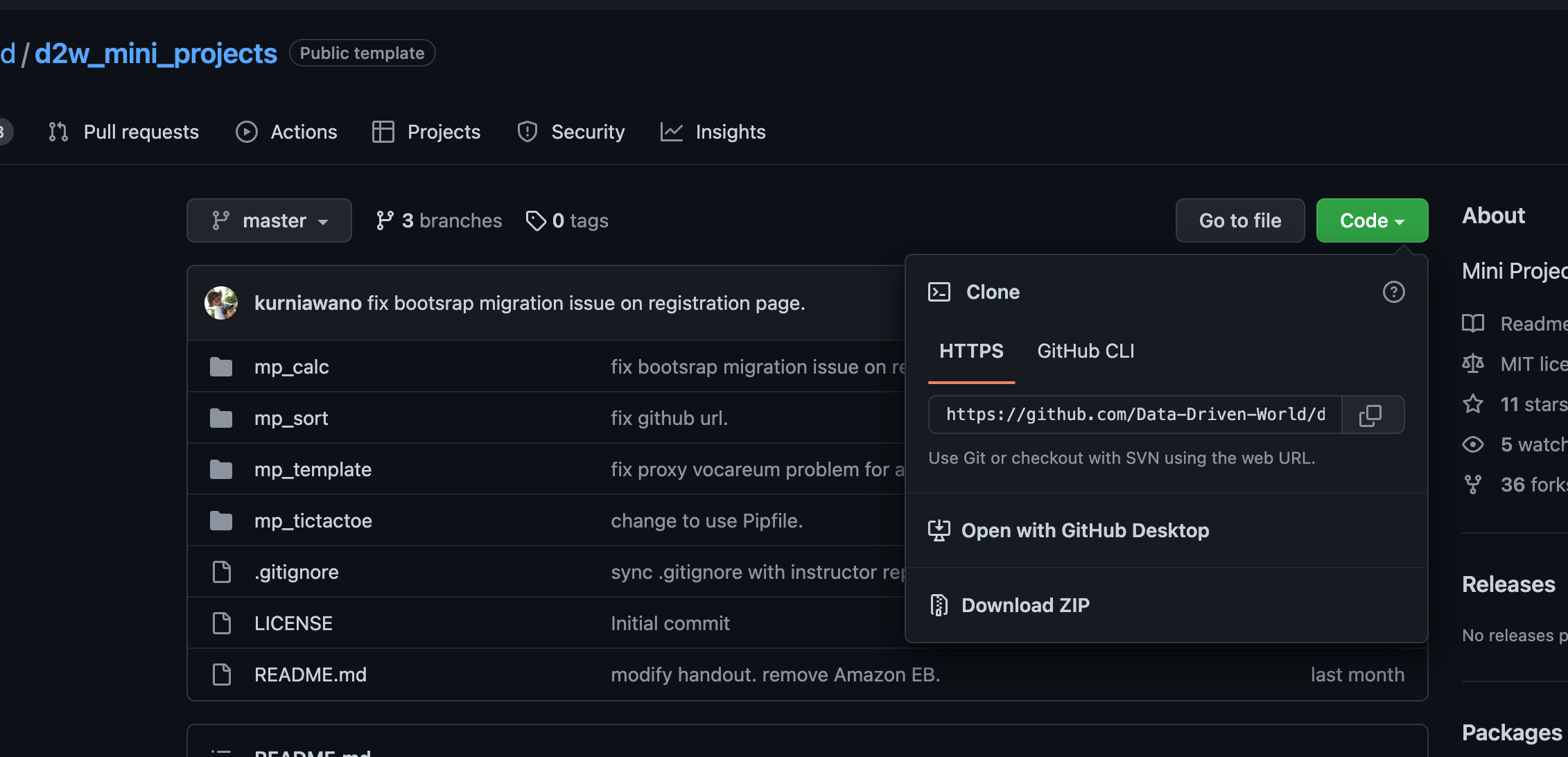Open the latest commit message link

click(586, 303)
